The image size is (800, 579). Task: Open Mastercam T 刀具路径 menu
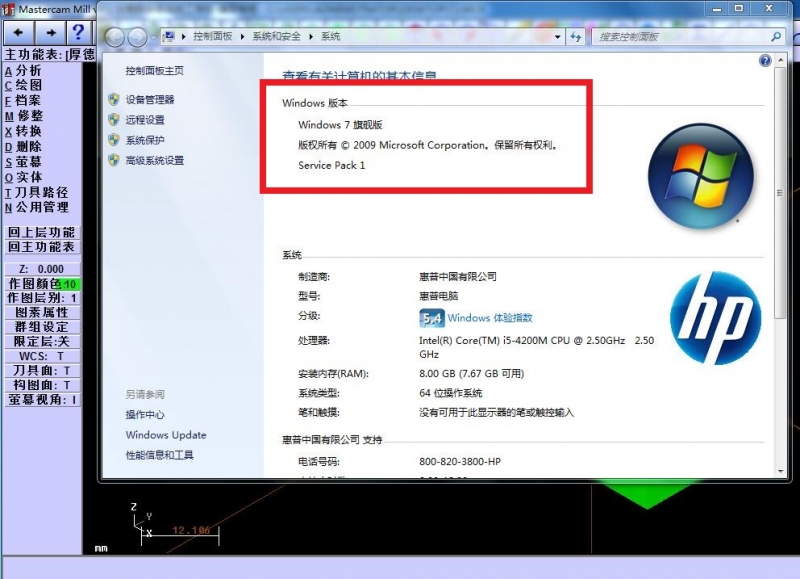tap(36, 192)
